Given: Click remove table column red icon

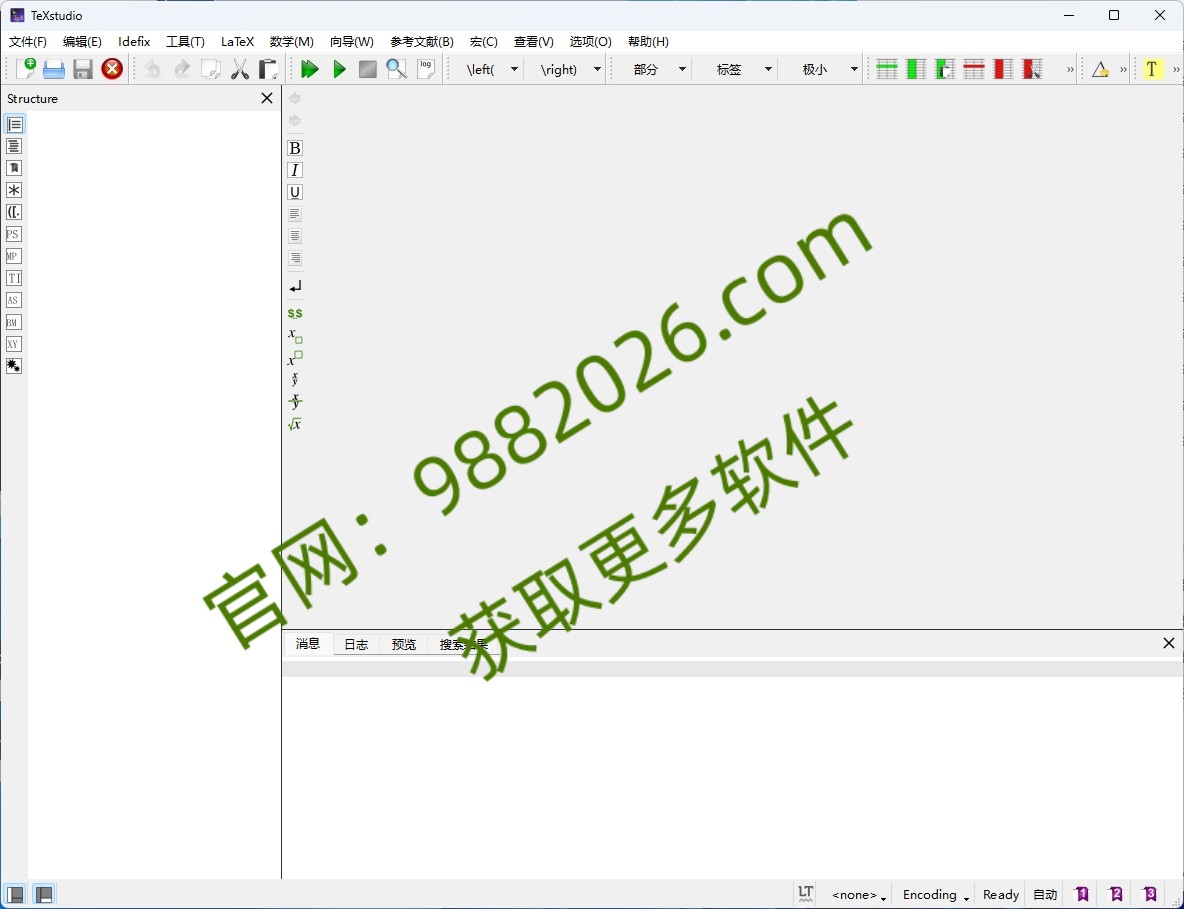Looking at the screenshot, I should 1003,69.
